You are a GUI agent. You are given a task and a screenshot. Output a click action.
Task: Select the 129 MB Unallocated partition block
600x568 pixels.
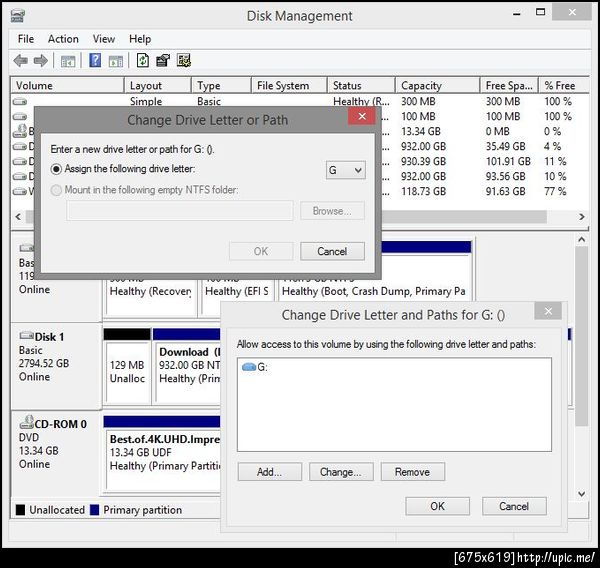click(x=127, y=366)
